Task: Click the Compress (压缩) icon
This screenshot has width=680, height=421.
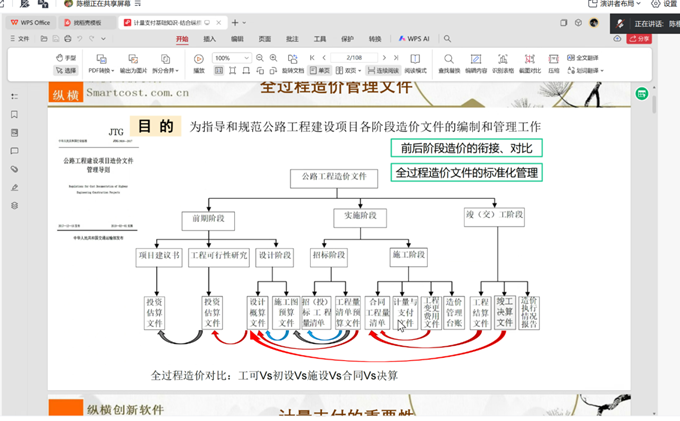Action: pyautogui.click(x=553, y=63)
